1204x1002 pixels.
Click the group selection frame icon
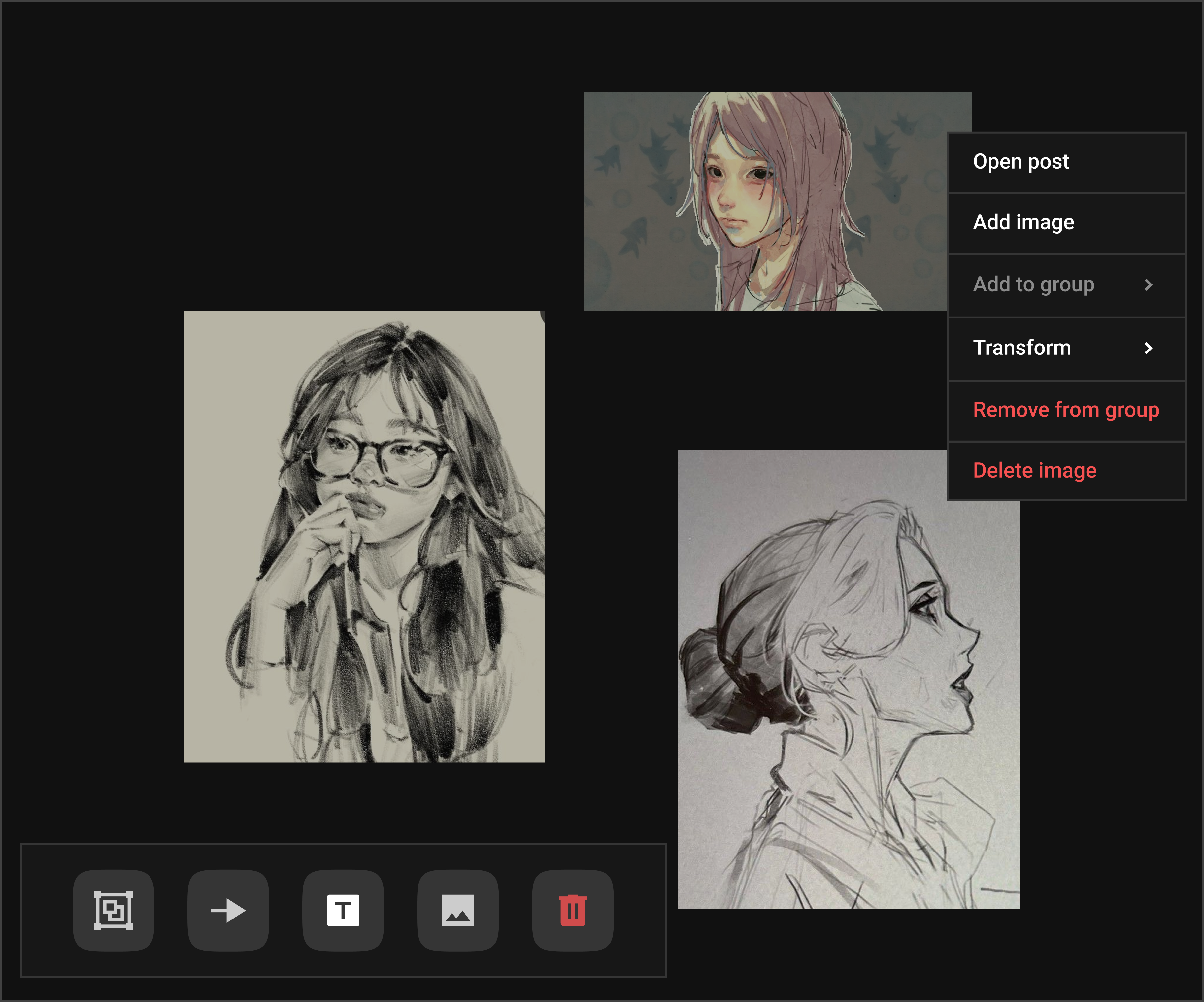(113, 910)
